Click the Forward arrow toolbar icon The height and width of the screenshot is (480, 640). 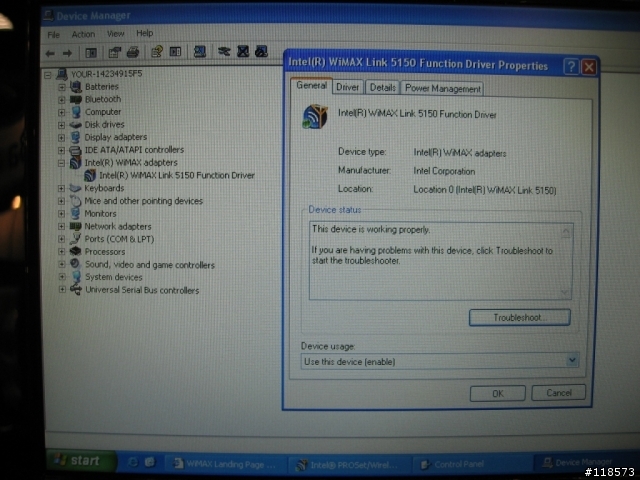(x=67, y=53)
